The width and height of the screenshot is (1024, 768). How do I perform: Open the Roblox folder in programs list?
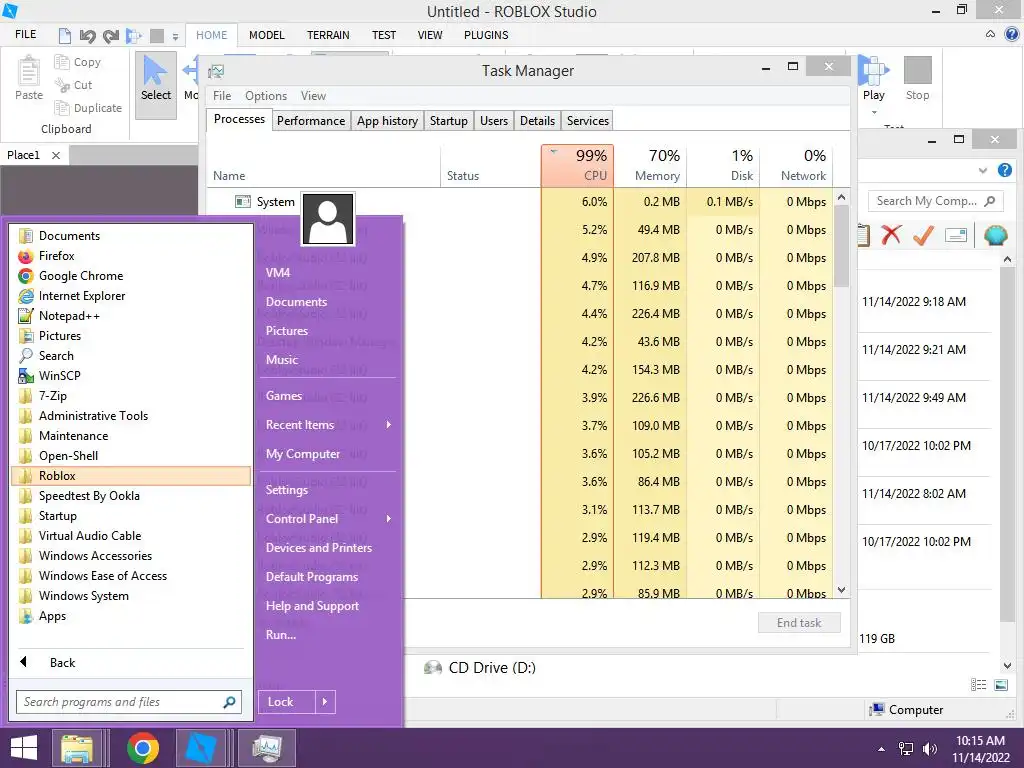(x=131, y=476)
